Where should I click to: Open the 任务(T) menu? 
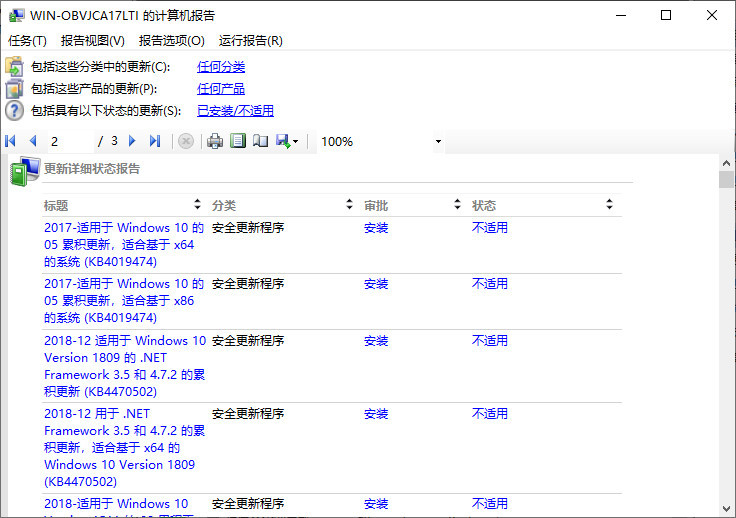pos(27,40)
